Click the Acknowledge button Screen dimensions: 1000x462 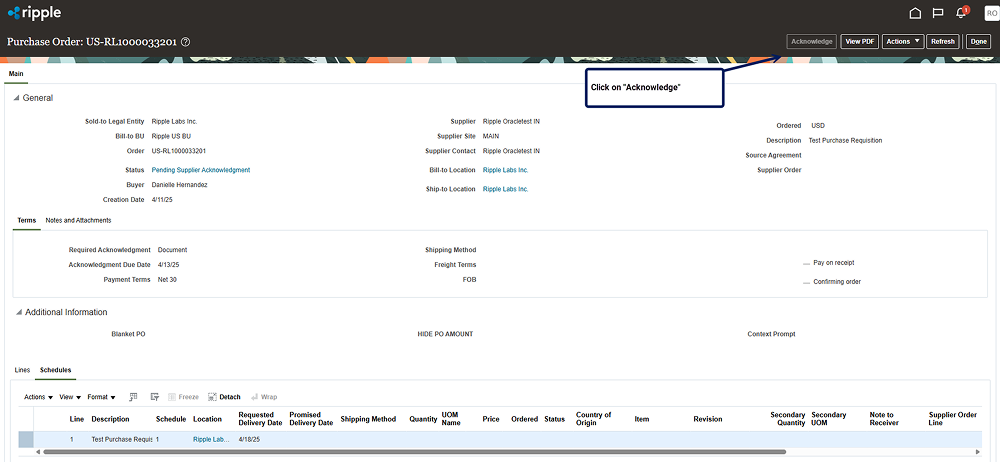pos(811,41)
